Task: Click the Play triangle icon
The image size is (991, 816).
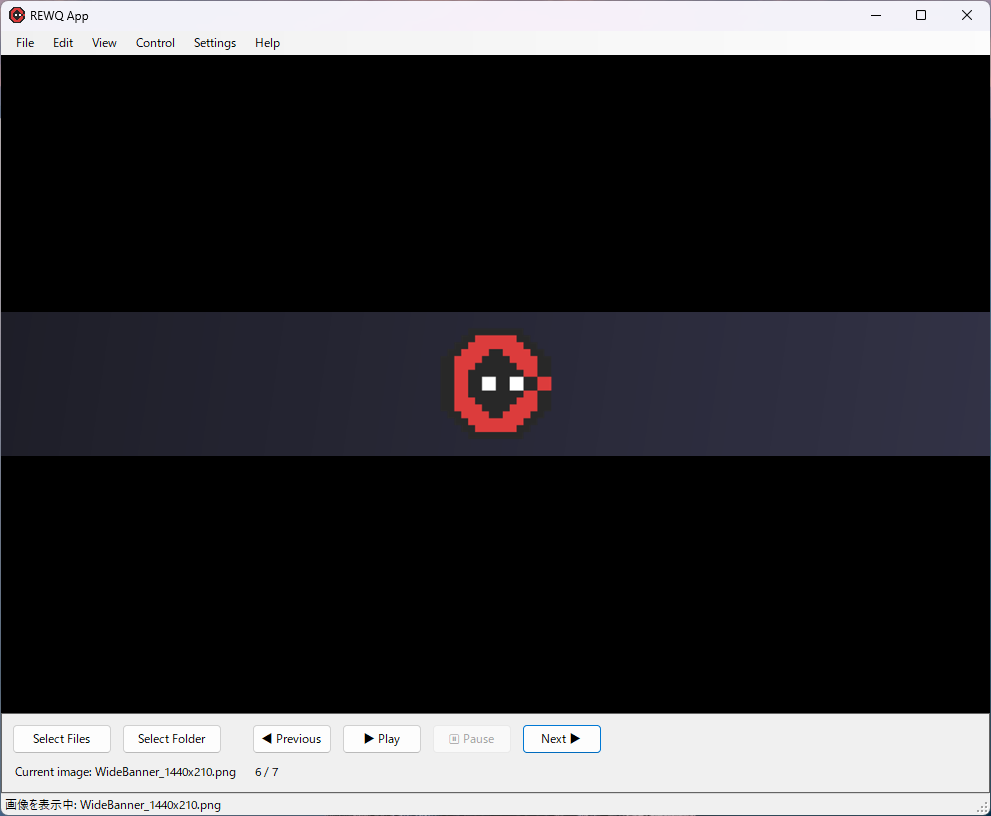Action: point(367,739)
